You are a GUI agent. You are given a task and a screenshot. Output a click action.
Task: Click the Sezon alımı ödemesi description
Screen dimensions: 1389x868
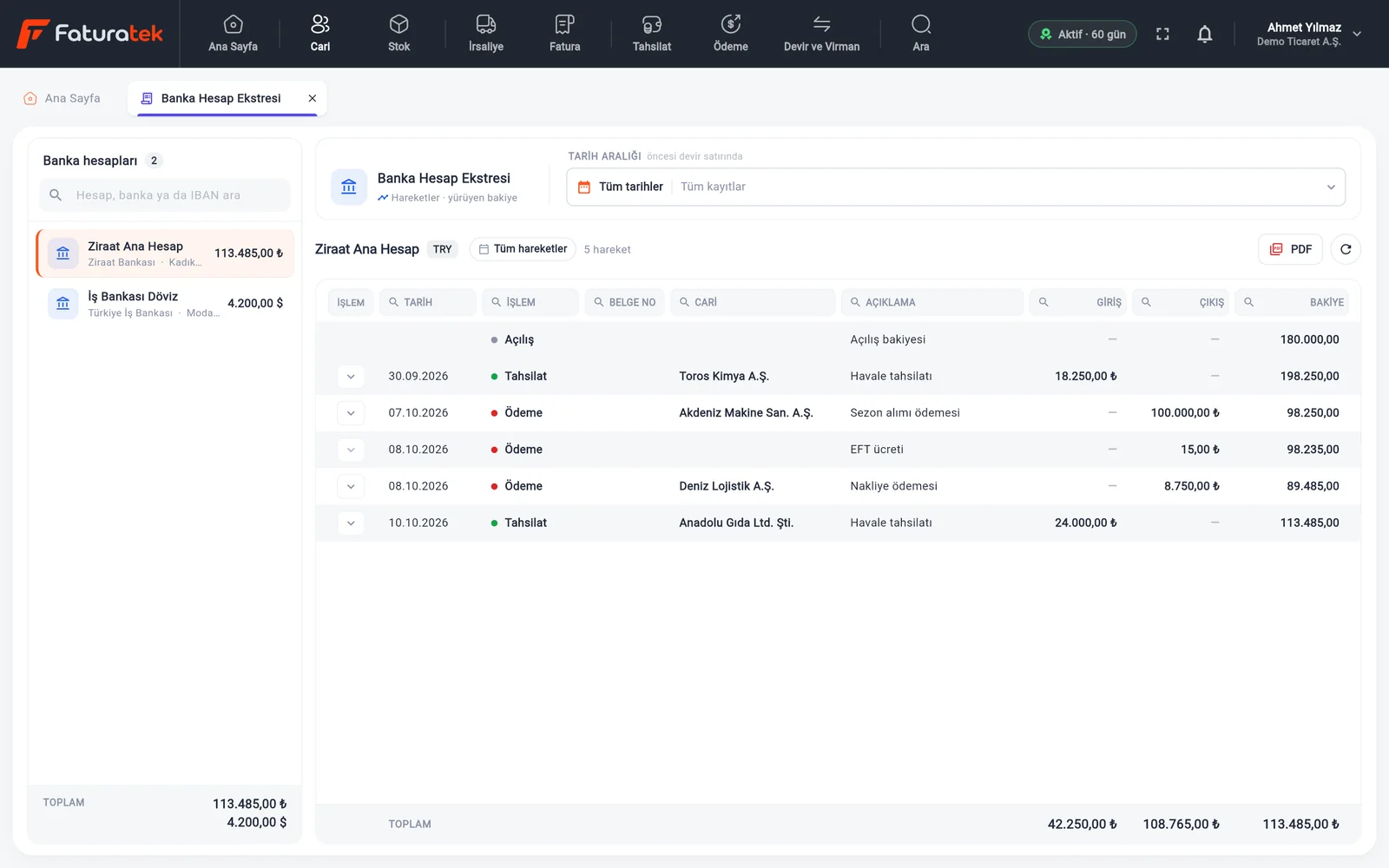tap(905, 413)
